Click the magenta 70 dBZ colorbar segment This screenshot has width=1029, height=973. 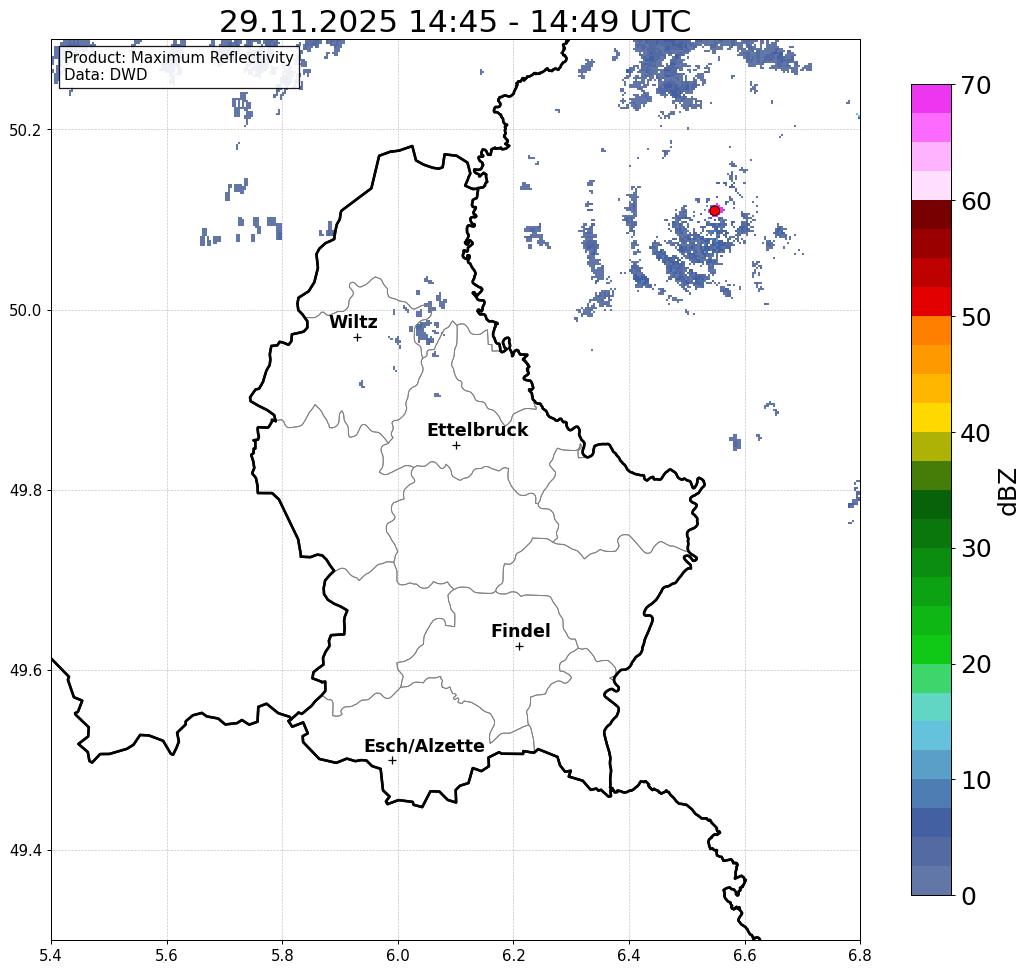(931, 99)
